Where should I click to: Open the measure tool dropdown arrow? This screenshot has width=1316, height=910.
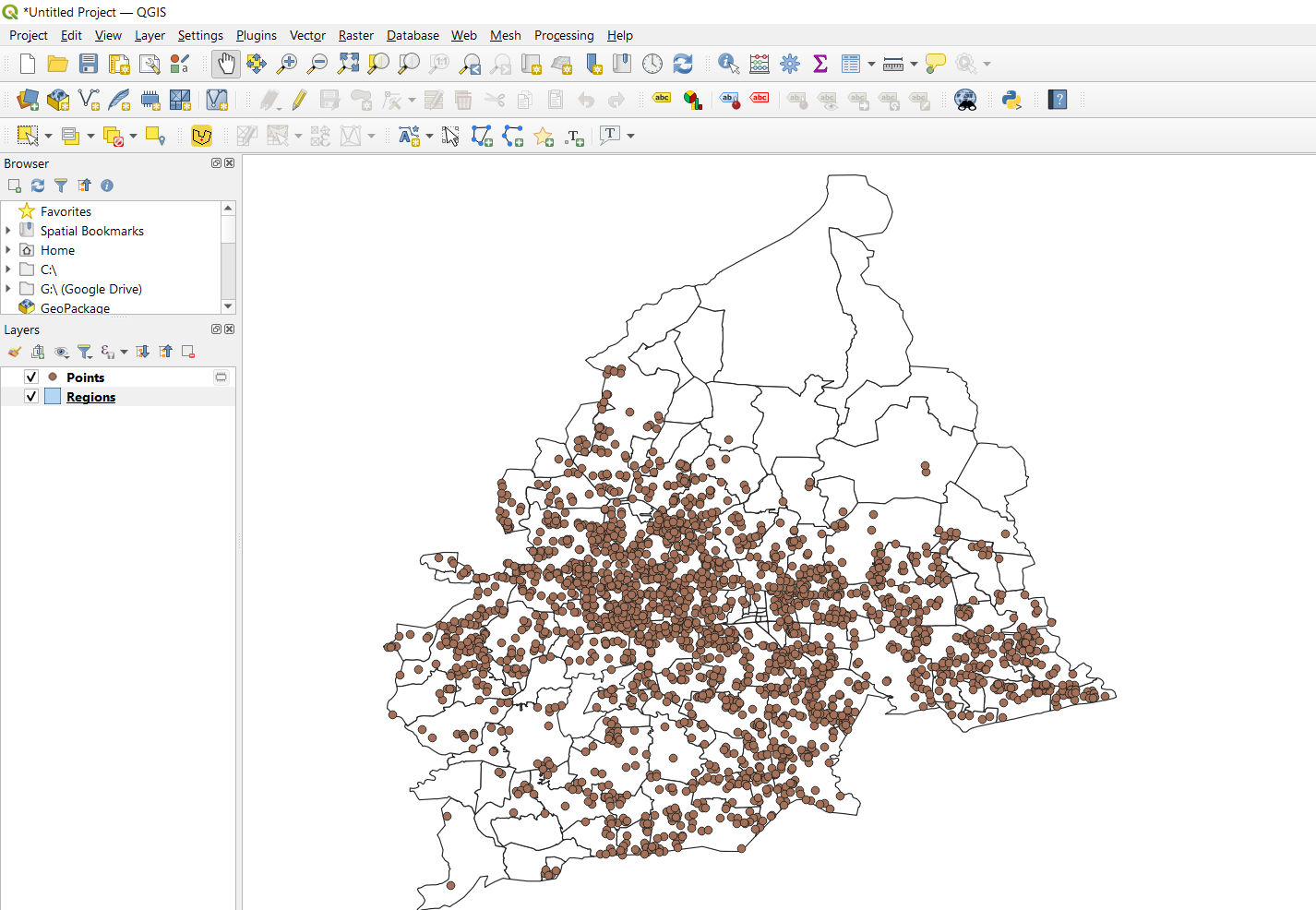(x=914, y=64)
